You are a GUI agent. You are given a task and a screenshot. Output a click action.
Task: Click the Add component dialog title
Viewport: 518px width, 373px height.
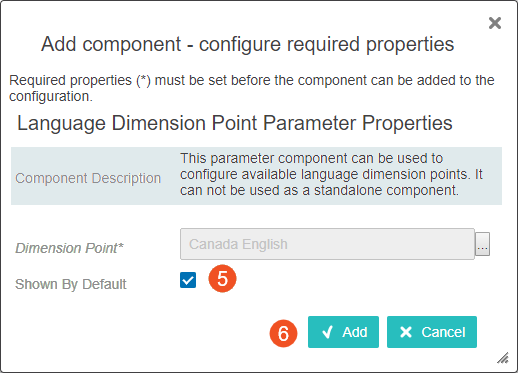click(247, 44)
